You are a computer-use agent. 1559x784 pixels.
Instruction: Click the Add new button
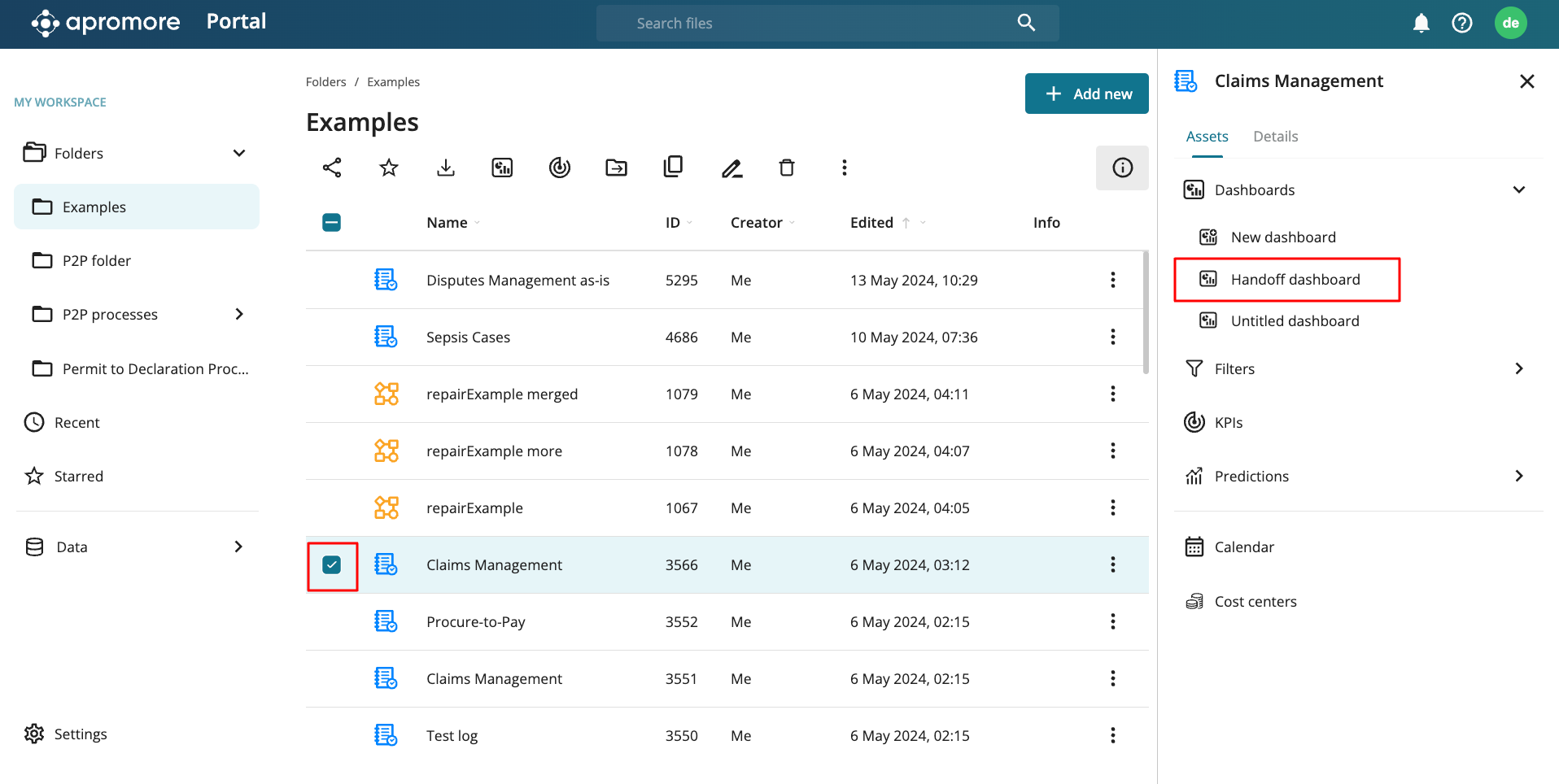[1086, 94]
